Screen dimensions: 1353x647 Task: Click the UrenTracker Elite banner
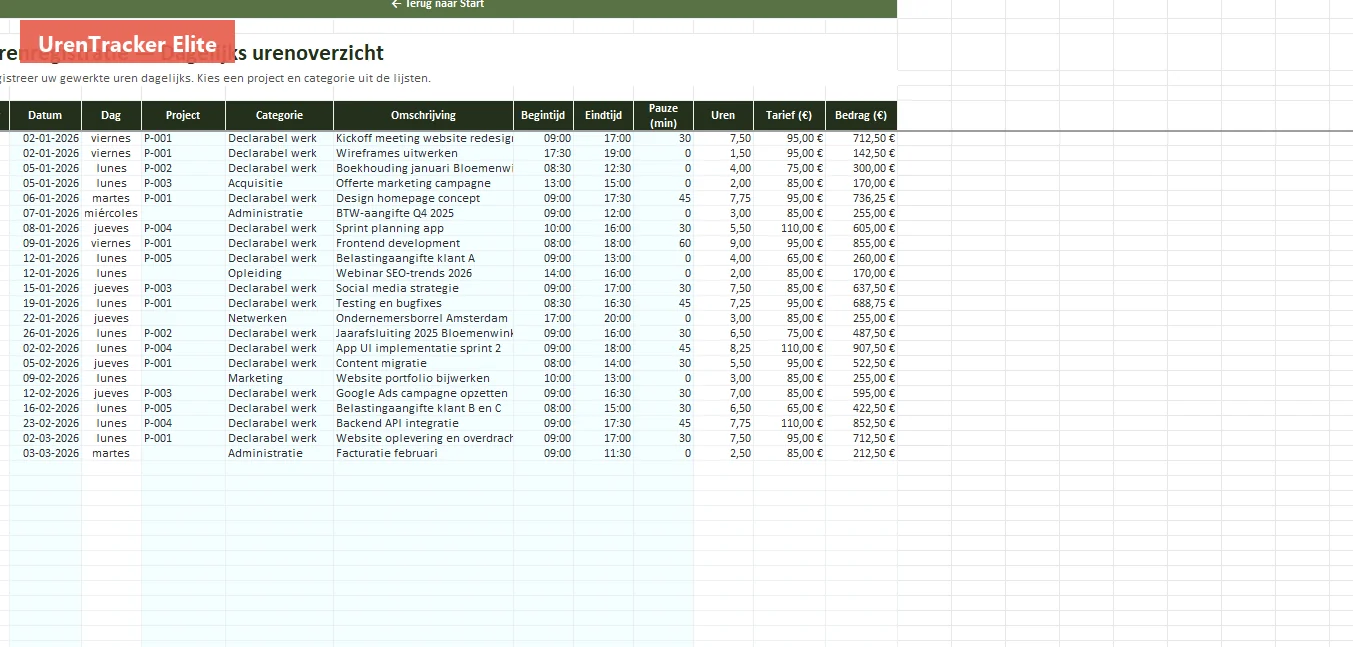click(127, 44)
